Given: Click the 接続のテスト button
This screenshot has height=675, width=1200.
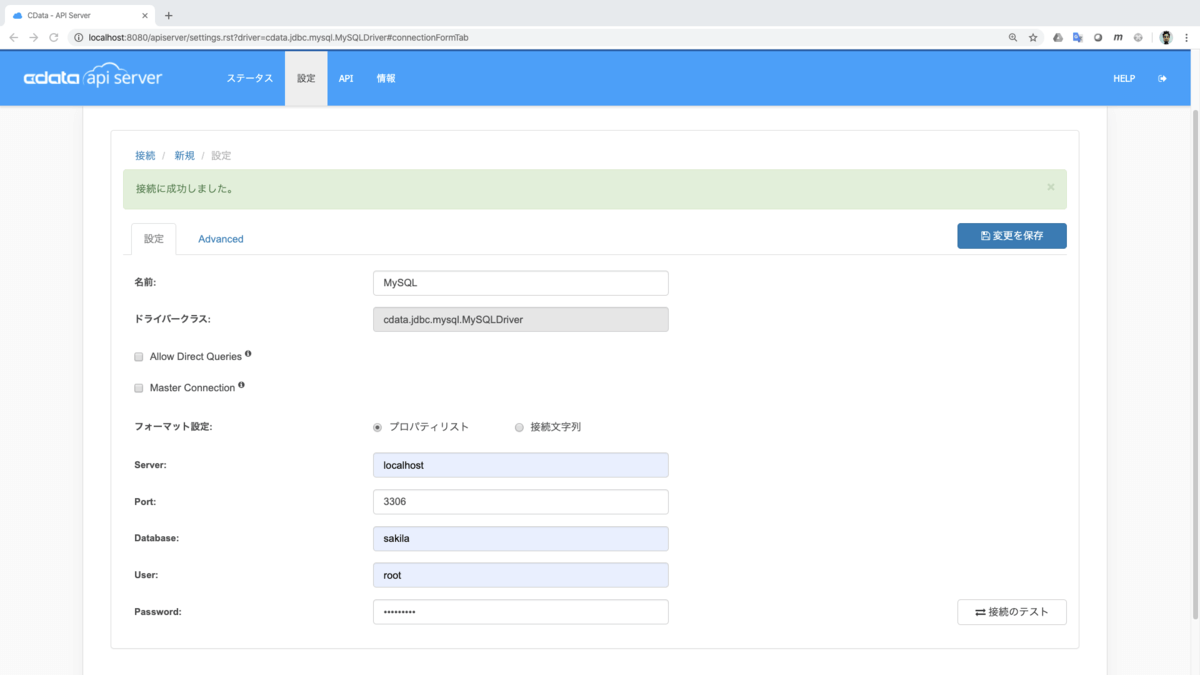Looking at the screenshot, I should coord(1012,612).
